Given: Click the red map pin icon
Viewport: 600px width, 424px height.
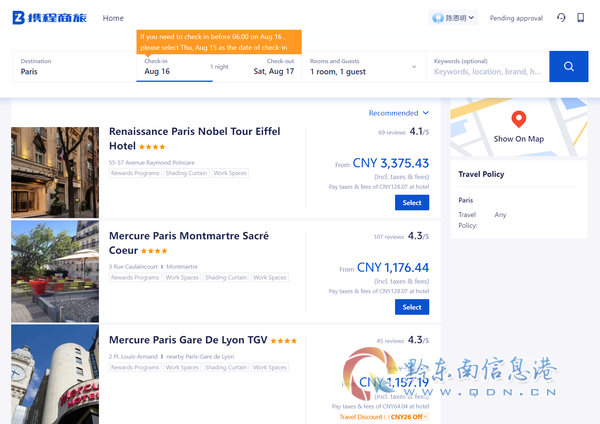Looking at the screenshot, I should (x=518, y=119).
